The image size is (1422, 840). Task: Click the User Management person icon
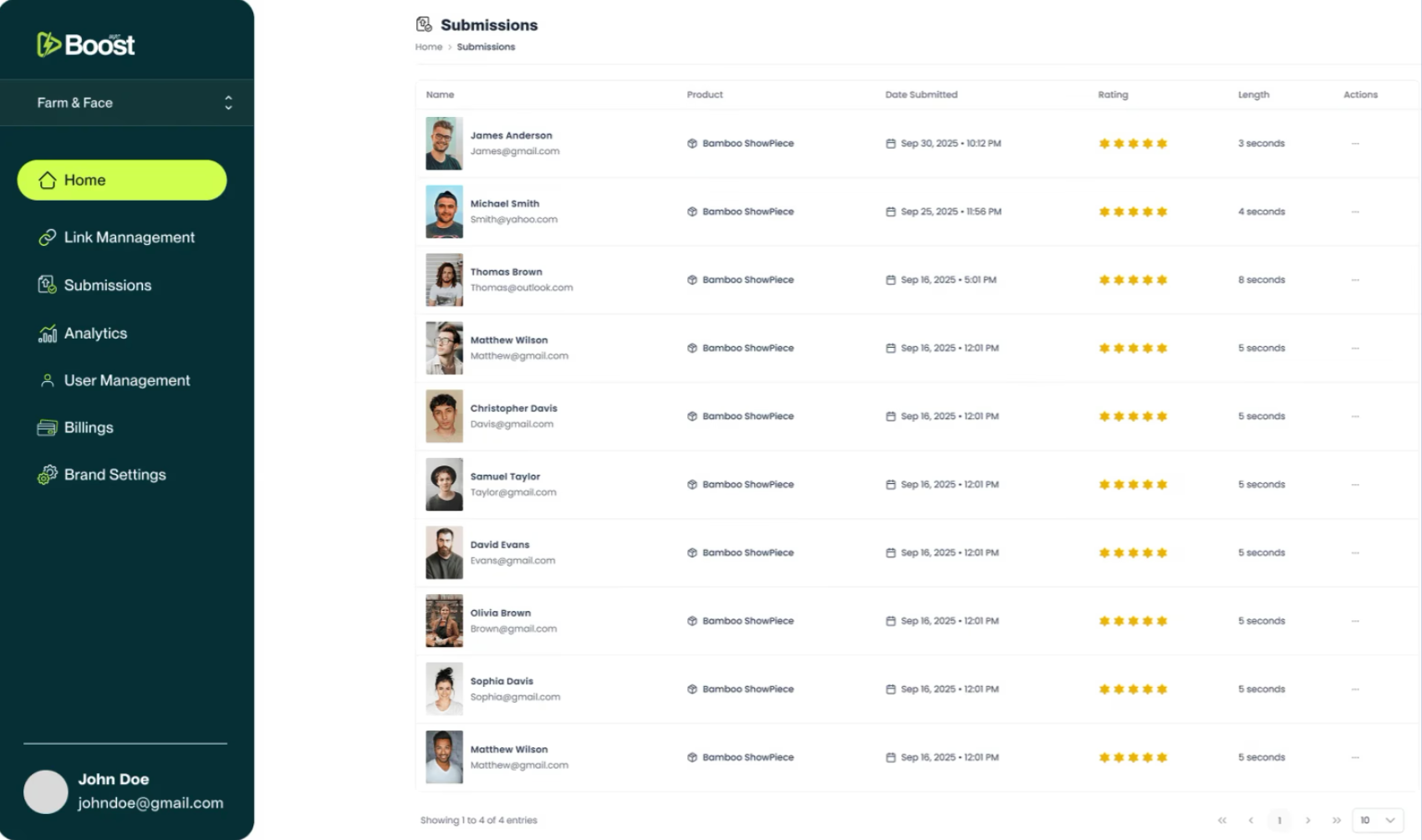point(47,380)
